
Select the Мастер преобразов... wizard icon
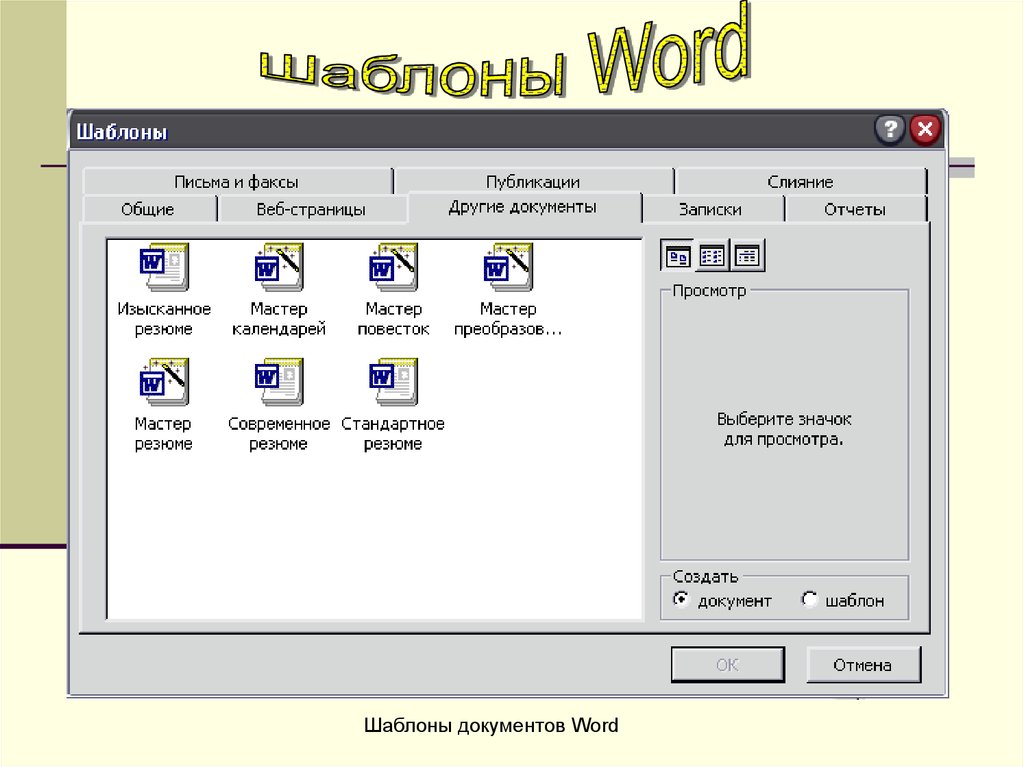tap(508, 267)
